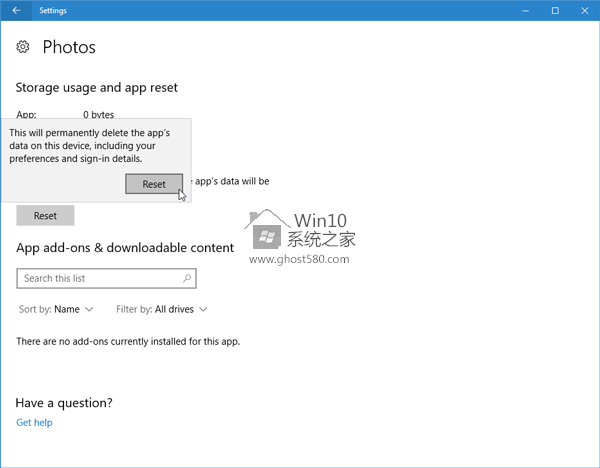Image resolution: width=600 pixels, height=468 pixels.
Task: Click the App add-ons & downloadable content heading
Action: [x=125, y=248]
